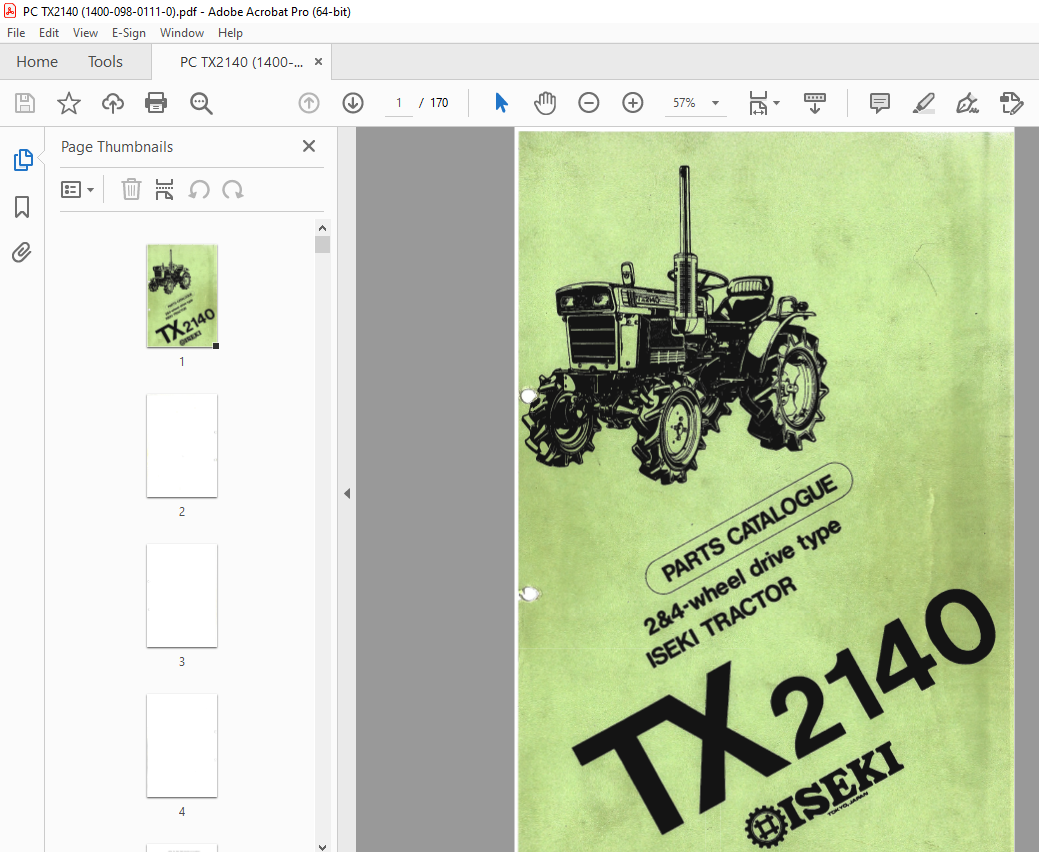Open Page Thumbnails pane icon in sidebar
The width and height of the screenshot is (1039, 852).
pyautogui.click(x=23, y=160)
